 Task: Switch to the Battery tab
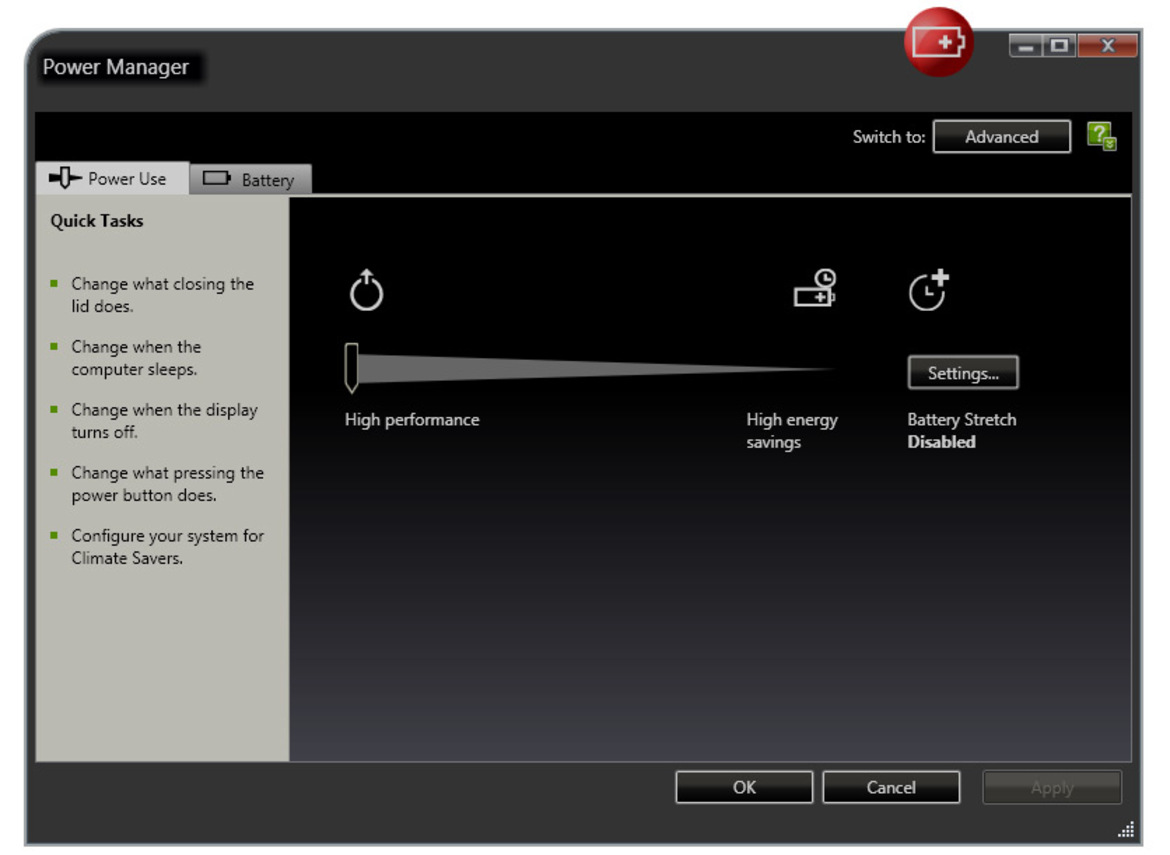coord(251,180)
